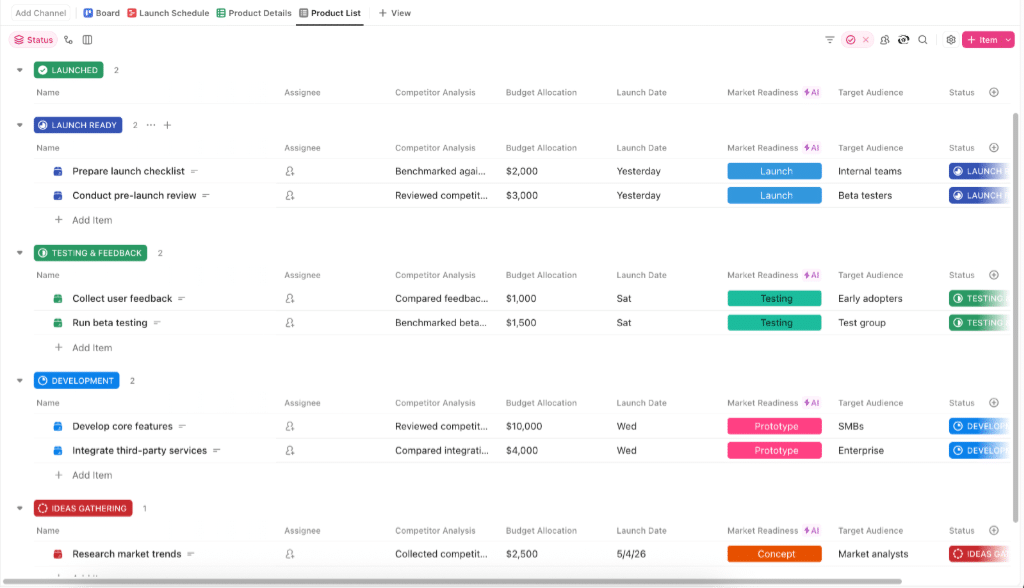Toggle the pink closed-tasks checkmark filter
The height and width of the screenshot is (588, 1024).
point(850,40)
